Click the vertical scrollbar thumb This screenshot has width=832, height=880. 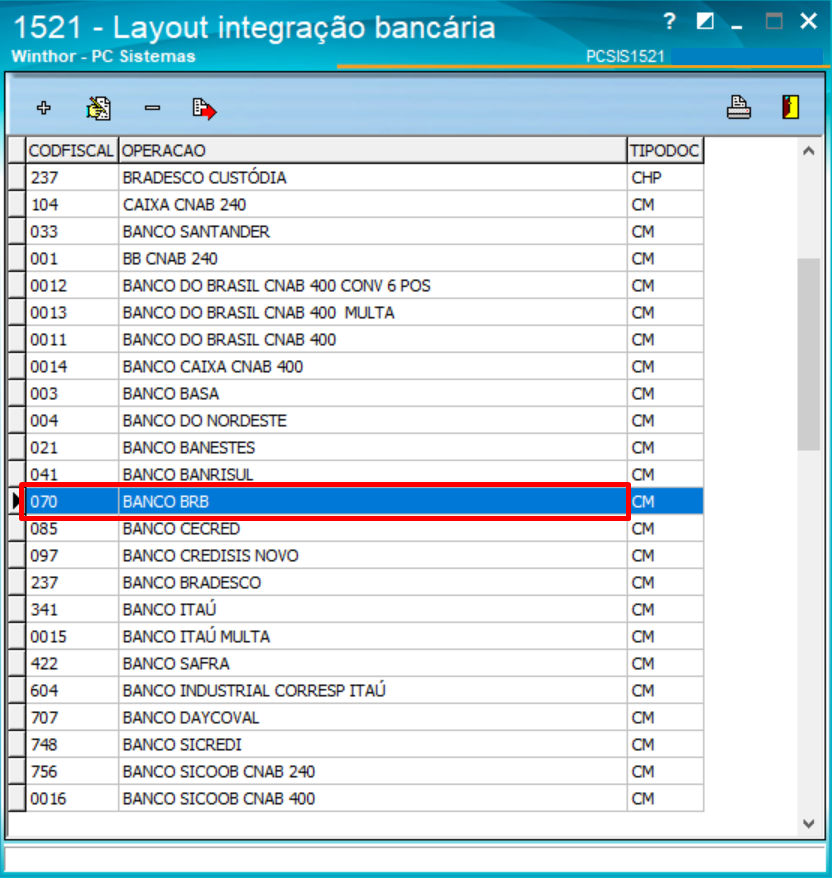(808, 354)
